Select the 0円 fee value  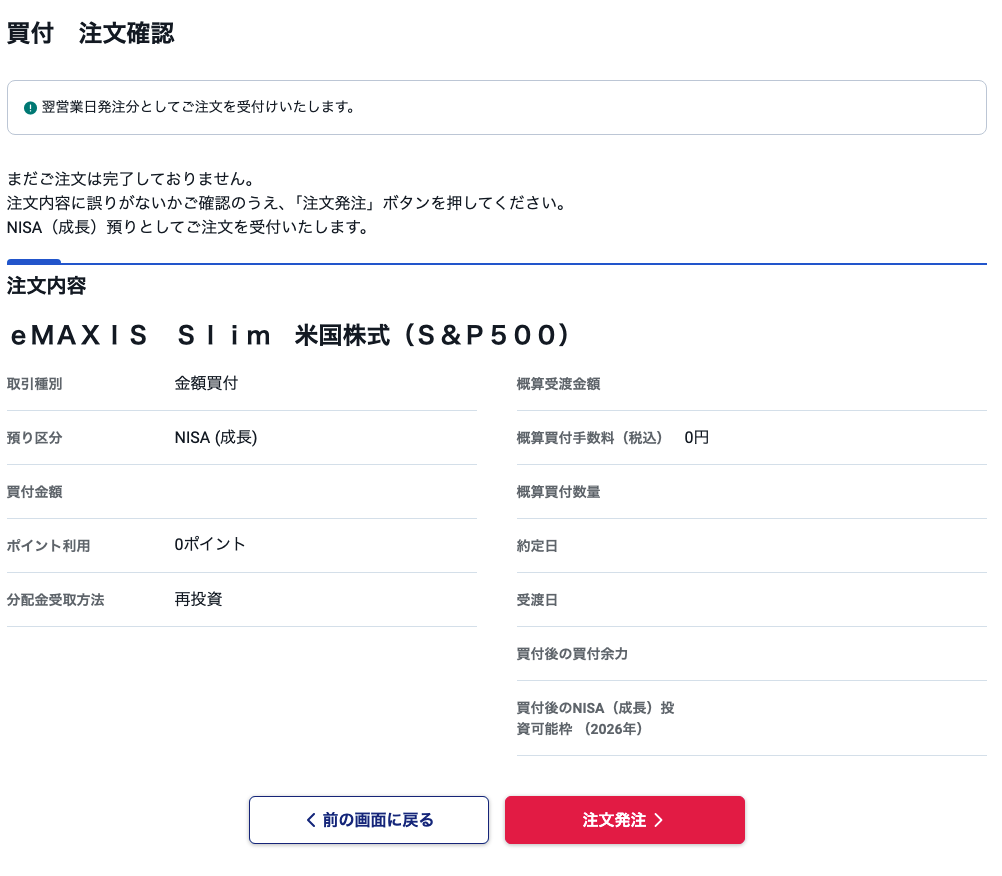[697, 438]
